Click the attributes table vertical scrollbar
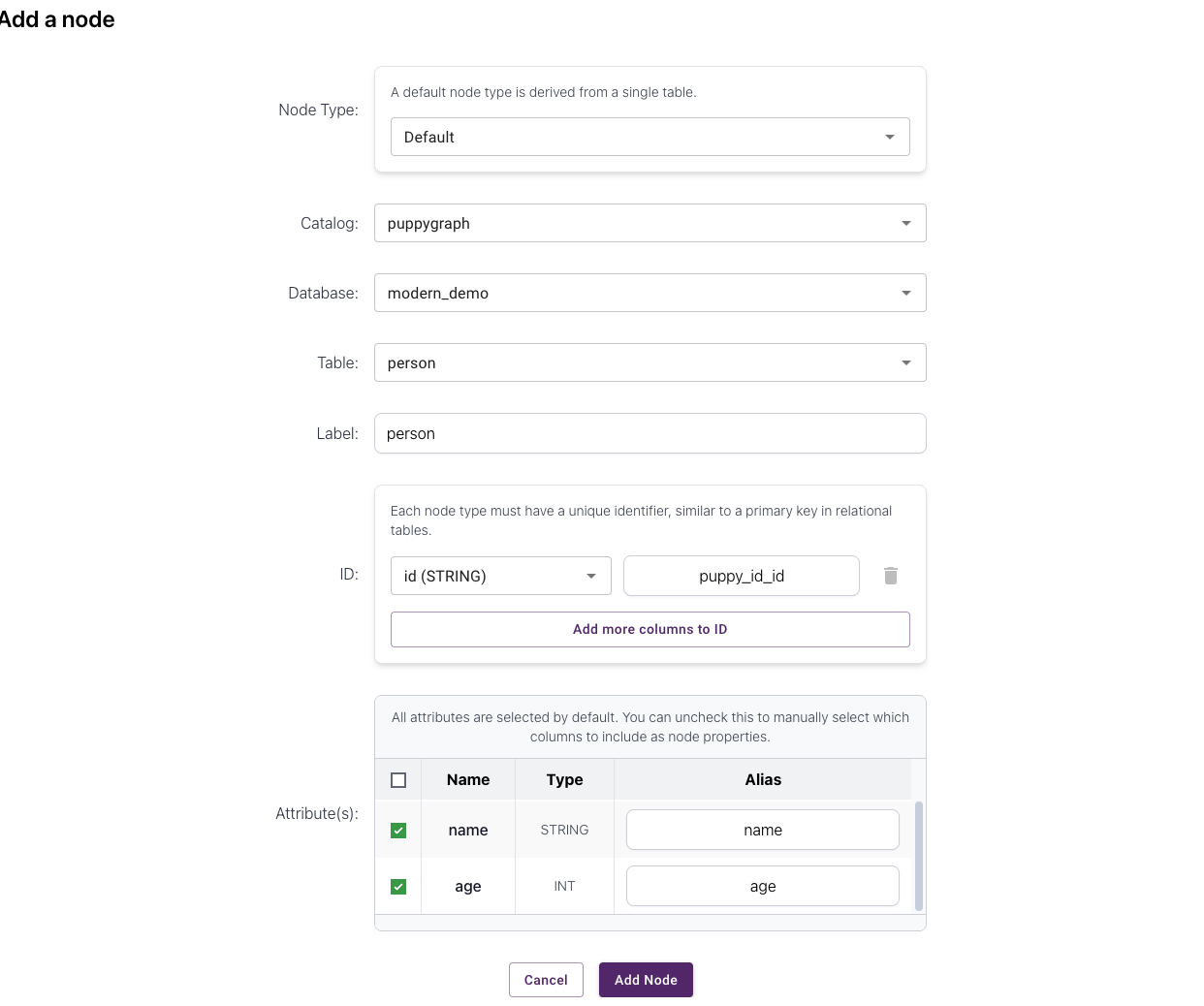Image resolution: width=1204 pixels, height=1006 pixels. [919, 856]
